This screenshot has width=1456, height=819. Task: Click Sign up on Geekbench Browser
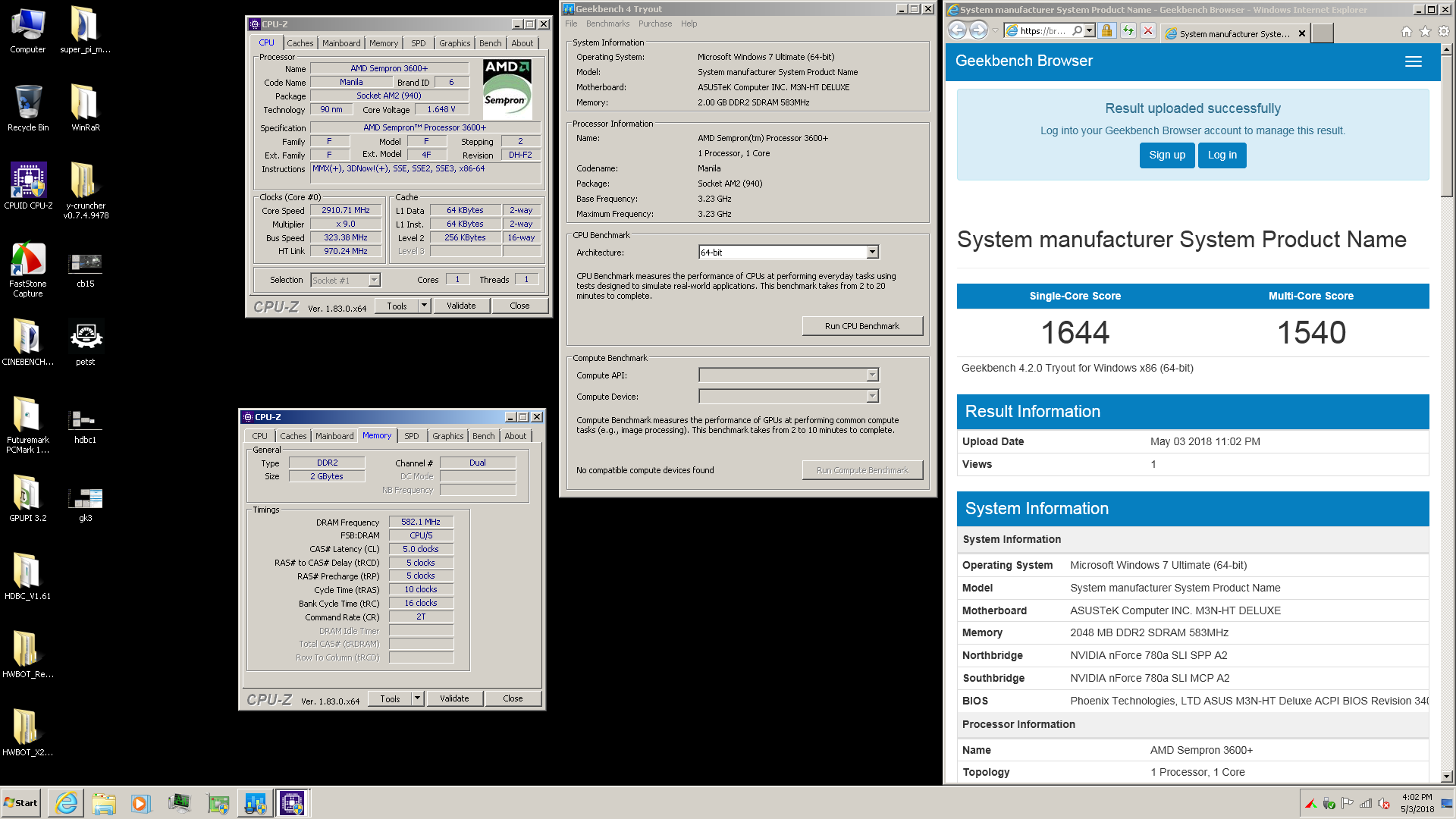(1167, 155)
